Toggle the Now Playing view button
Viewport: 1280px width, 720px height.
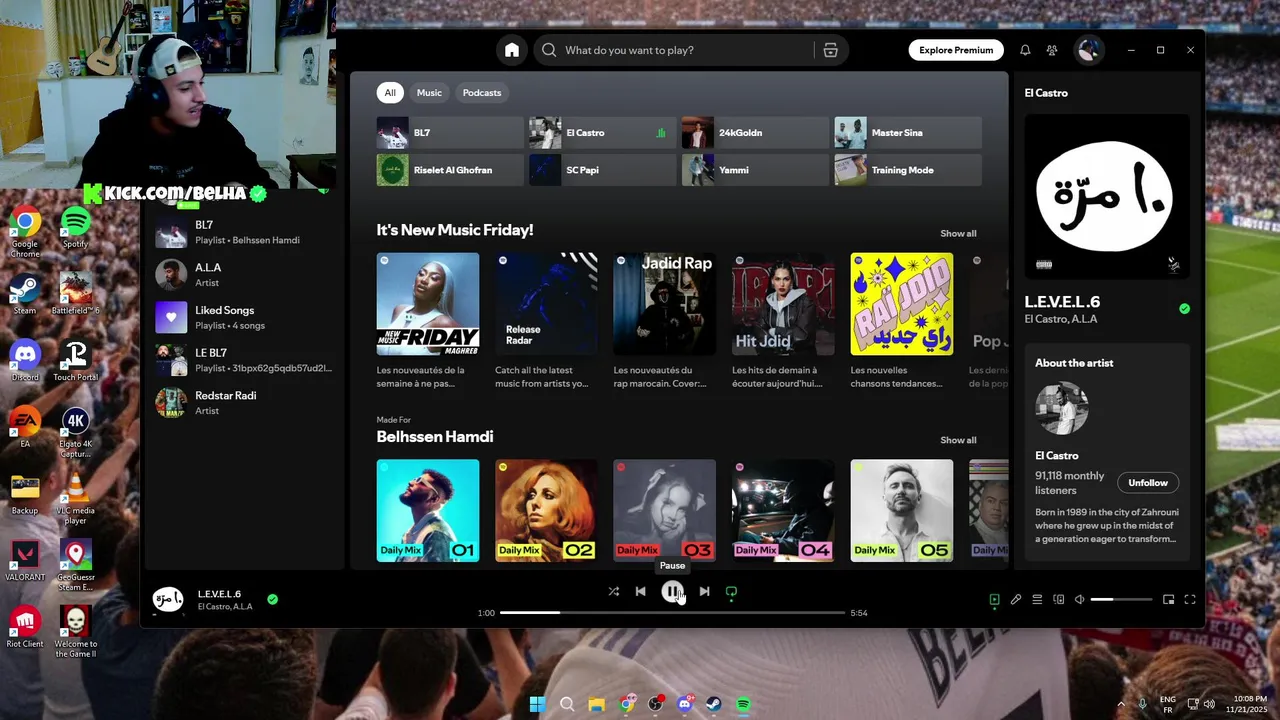pos(994,600)
